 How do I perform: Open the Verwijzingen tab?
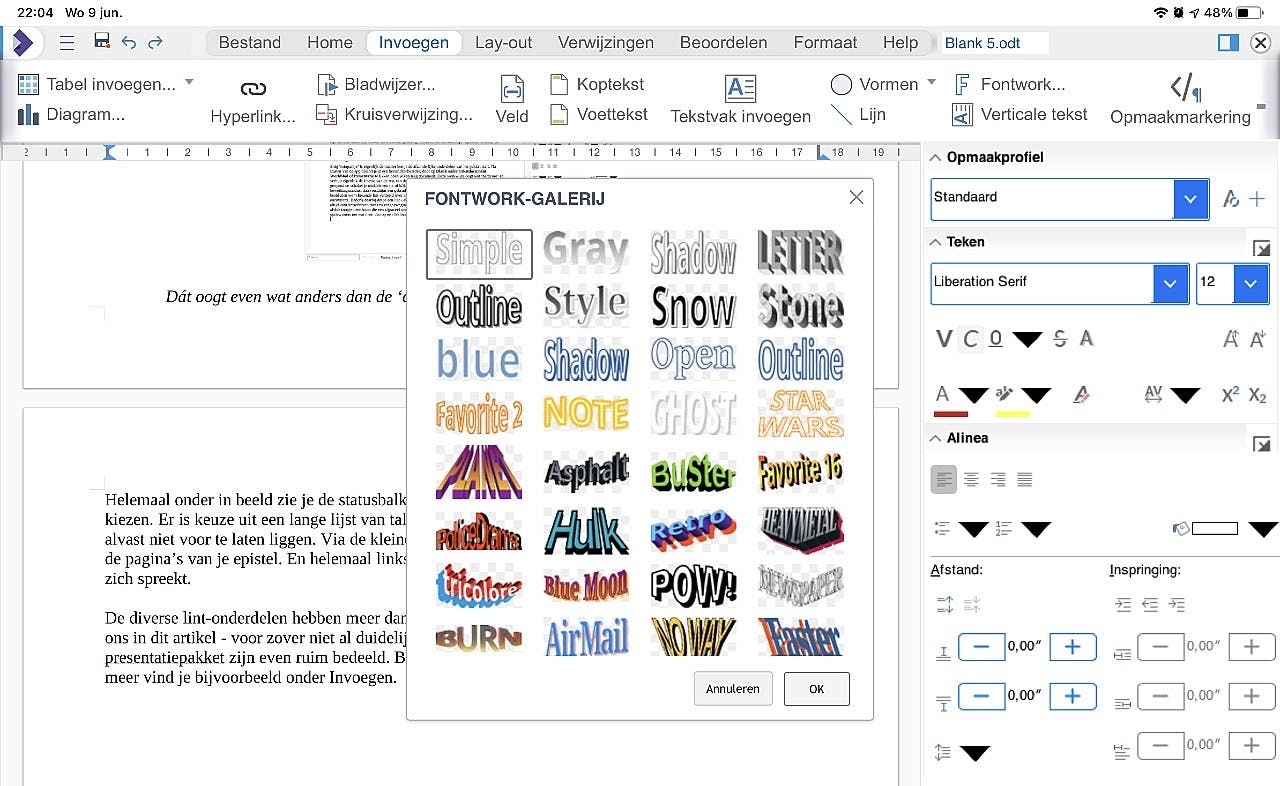click(606, 42)
